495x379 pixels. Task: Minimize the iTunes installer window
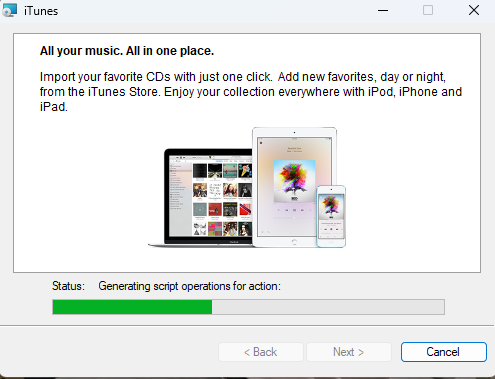coord(383,10)
